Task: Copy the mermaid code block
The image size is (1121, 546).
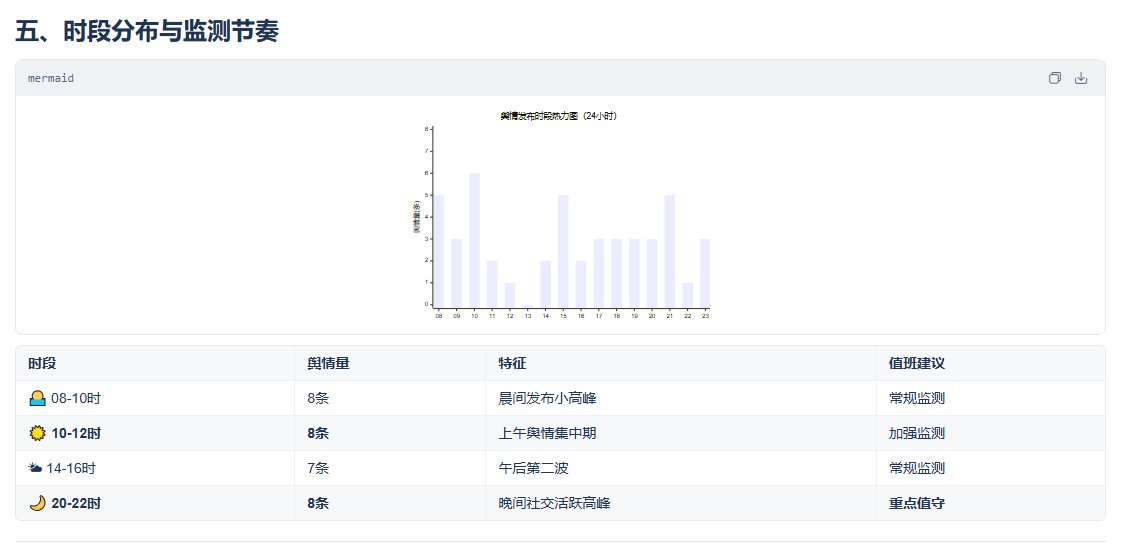Action: [x=1055, y=78]
